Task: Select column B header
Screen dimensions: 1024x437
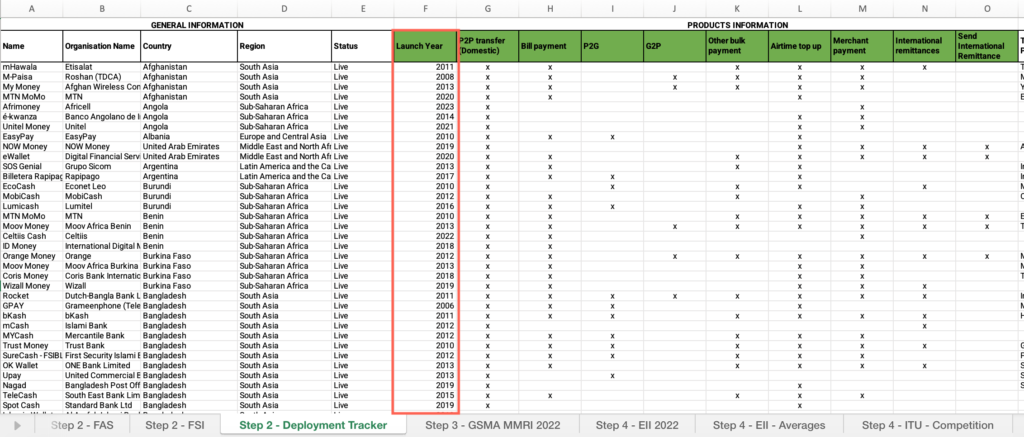Action: click(x=101, y=8)
